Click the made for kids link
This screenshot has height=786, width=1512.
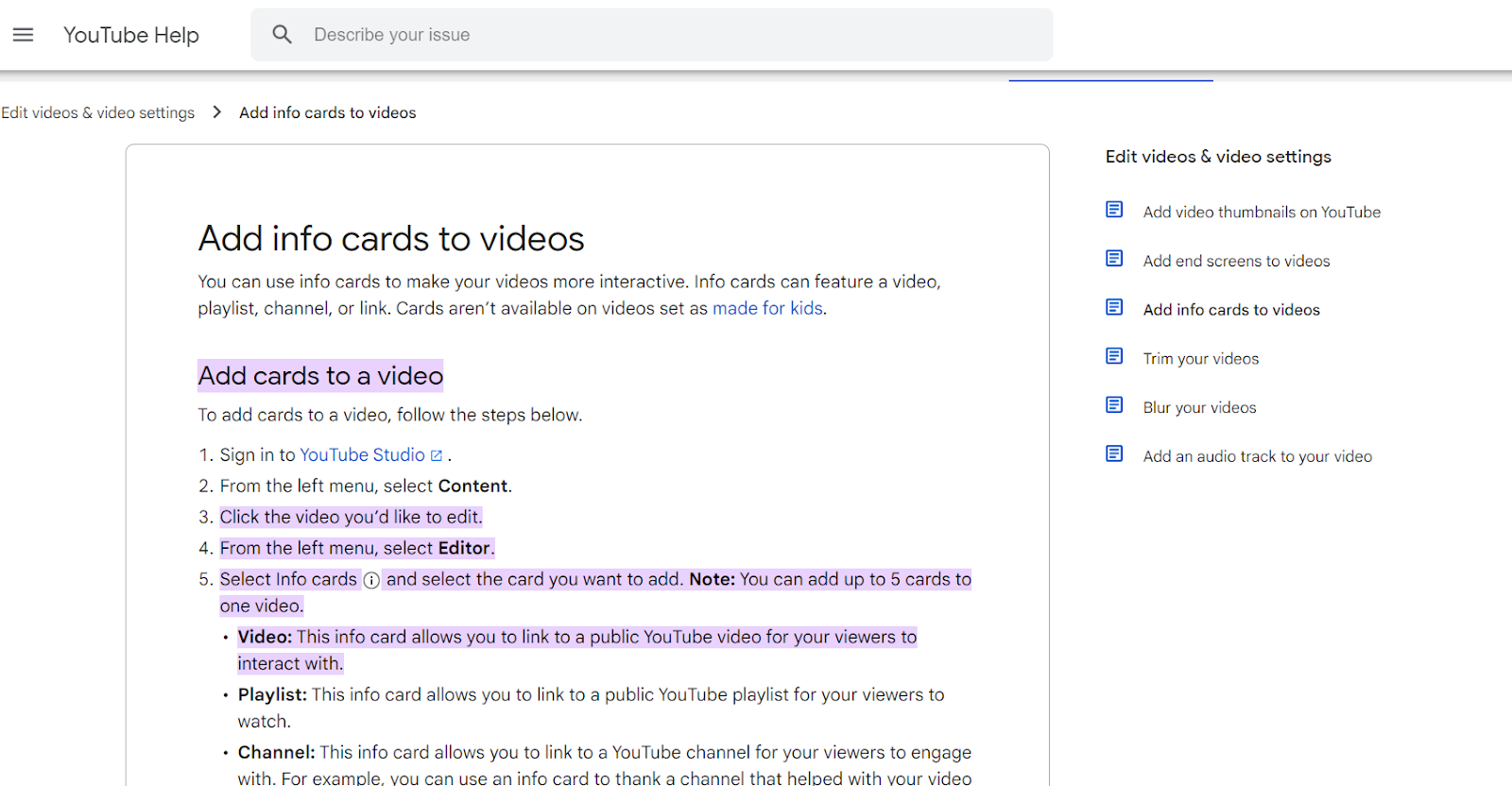click(767, 308)
